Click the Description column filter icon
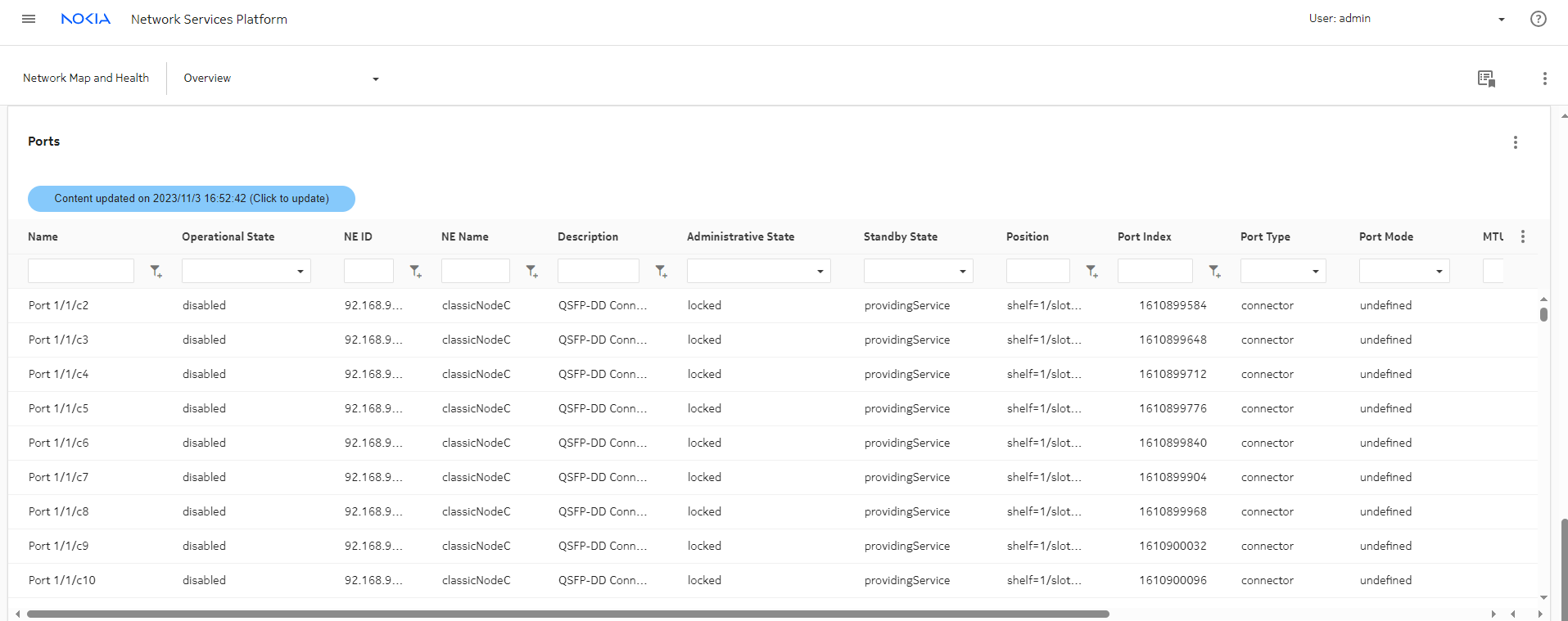This screenshot has width=1568, height=621. point(662,271)
